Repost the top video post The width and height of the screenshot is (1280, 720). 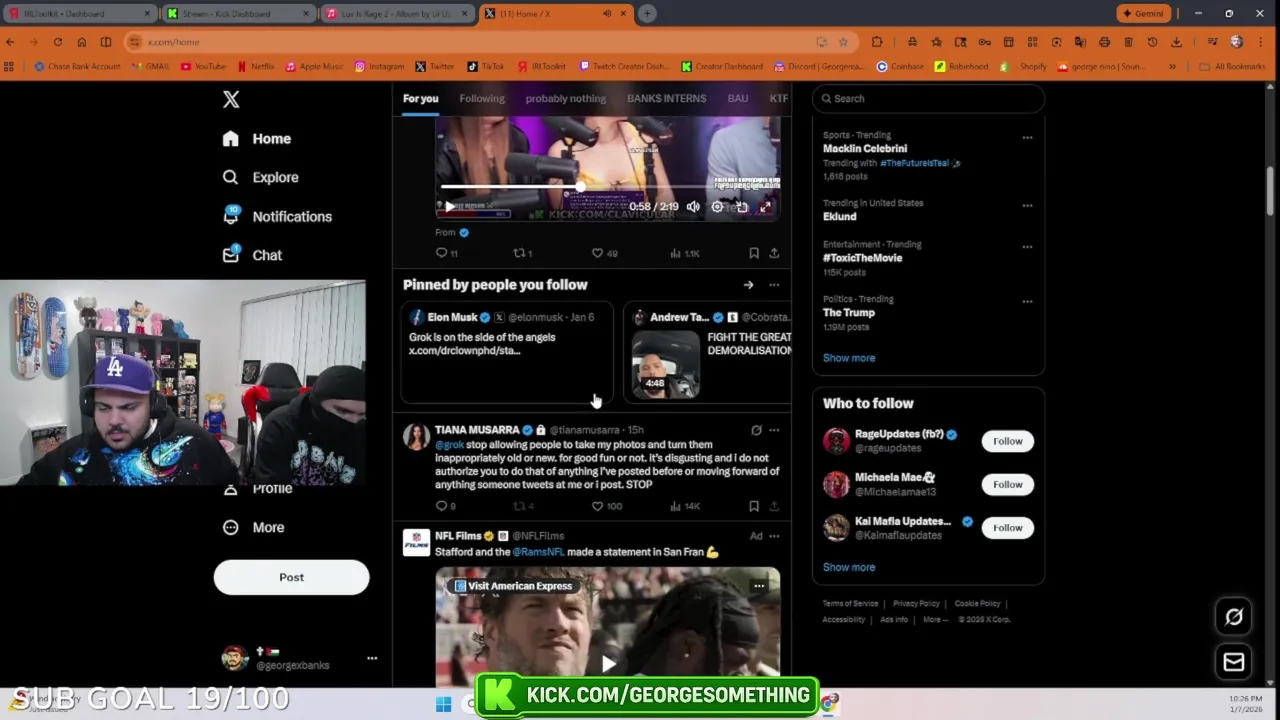(x=522, y=253)
